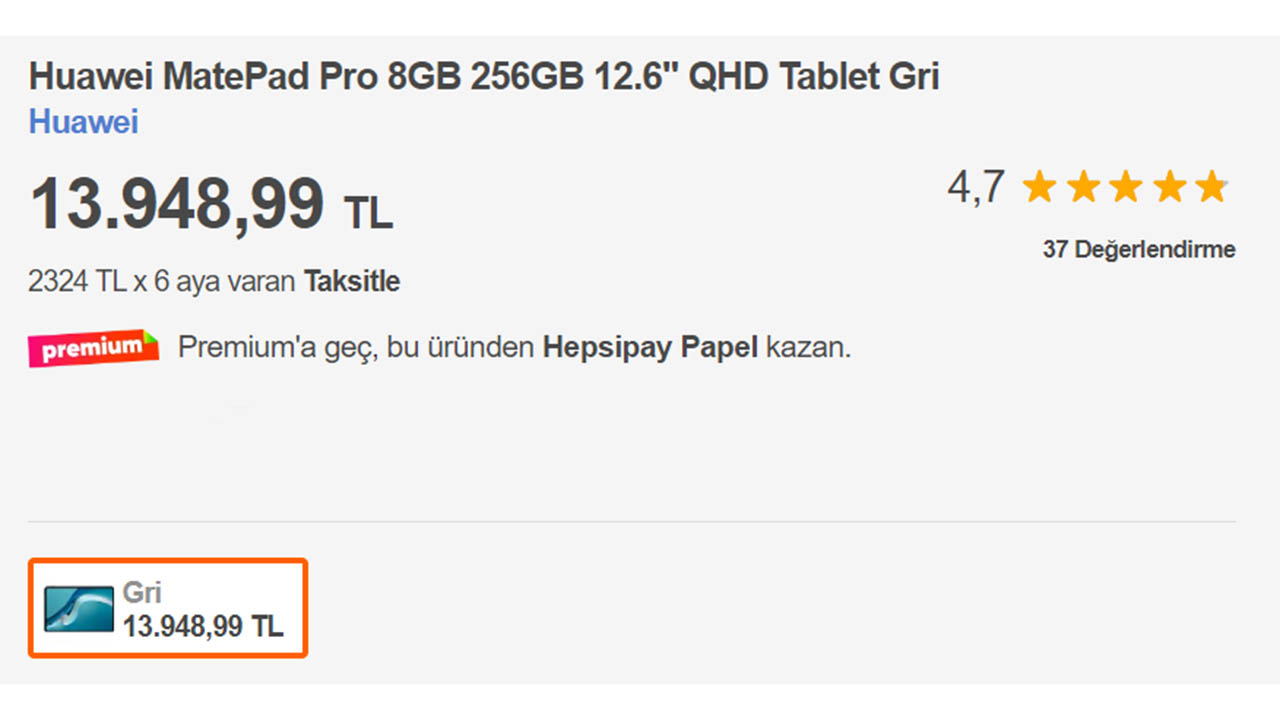The height and width of the screenshot is (720, 1280).
Task: Click the fifth, partially filled star
Action: tap(1212, 187)
